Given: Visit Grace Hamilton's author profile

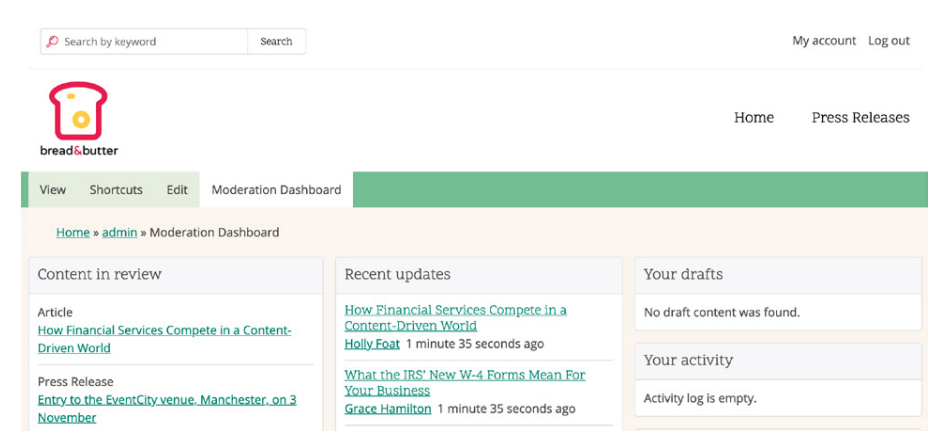Looking at the screenshot, I should pyautogui.click(x=388, y=409).
